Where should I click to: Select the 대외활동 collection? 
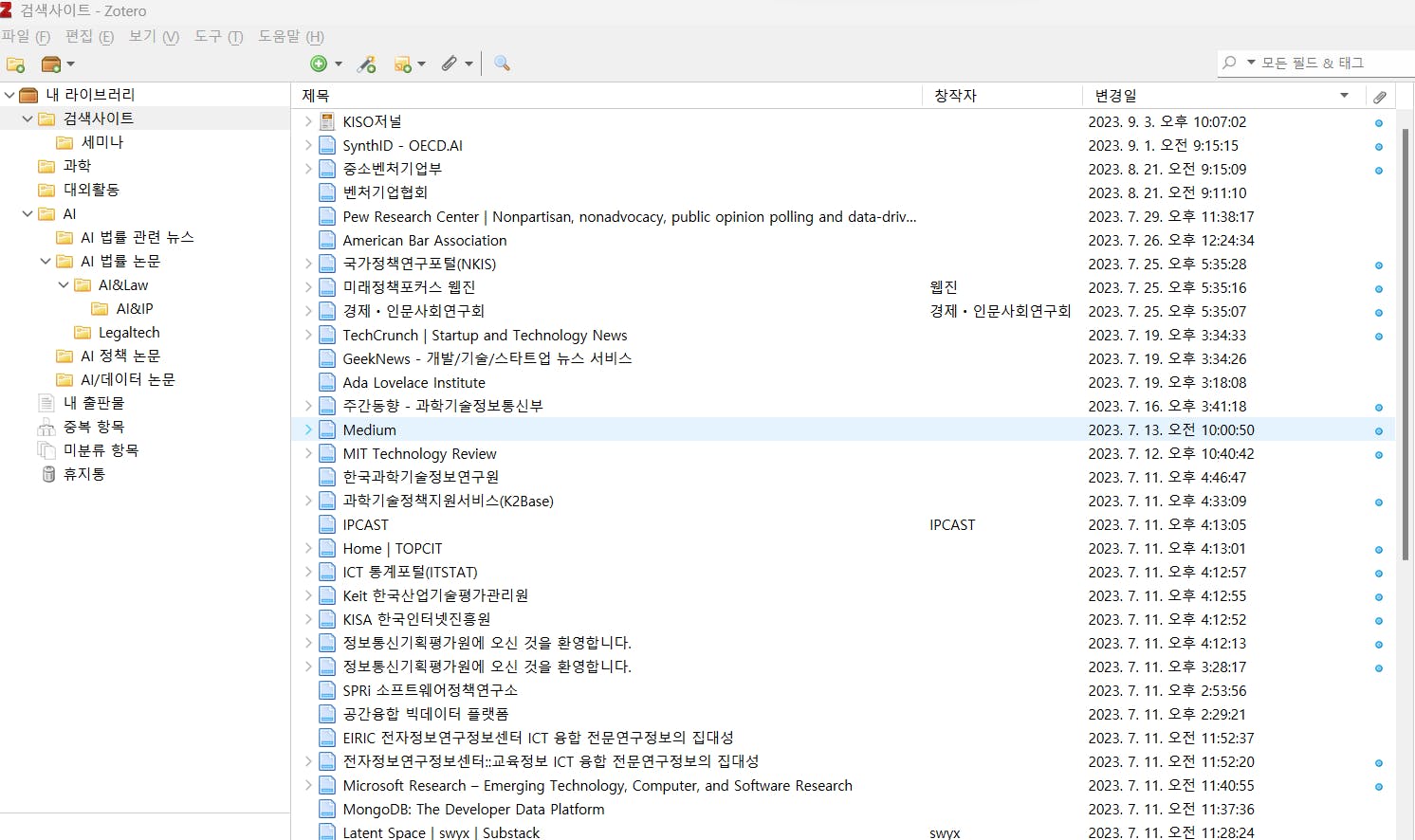(91, 190)
